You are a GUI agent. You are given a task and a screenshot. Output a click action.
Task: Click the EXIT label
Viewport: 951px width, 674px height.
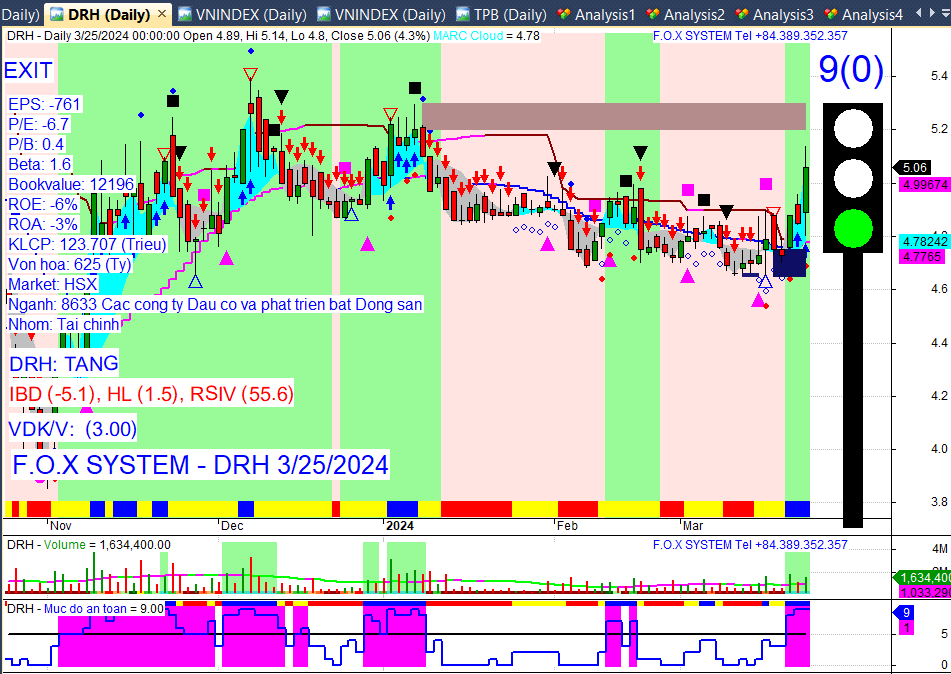(x=29, y=70)
